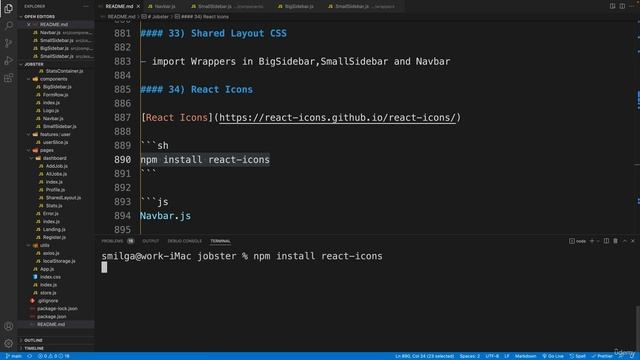This screenshot has height=360, width=640.
Task: Expand the Outline section
Action: pos(33,340)
